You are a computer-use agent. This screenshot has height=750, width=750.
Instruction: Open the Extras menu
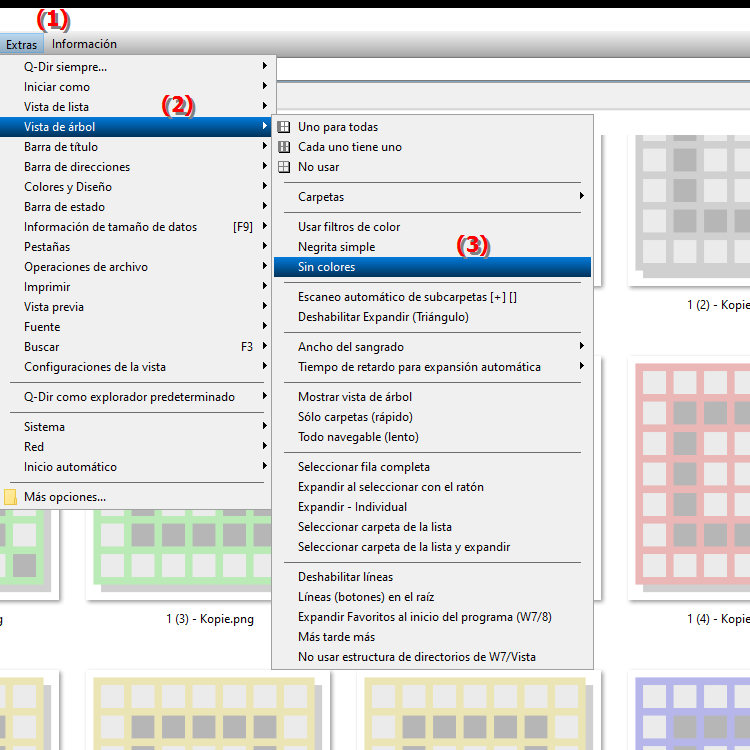(22, 44)
